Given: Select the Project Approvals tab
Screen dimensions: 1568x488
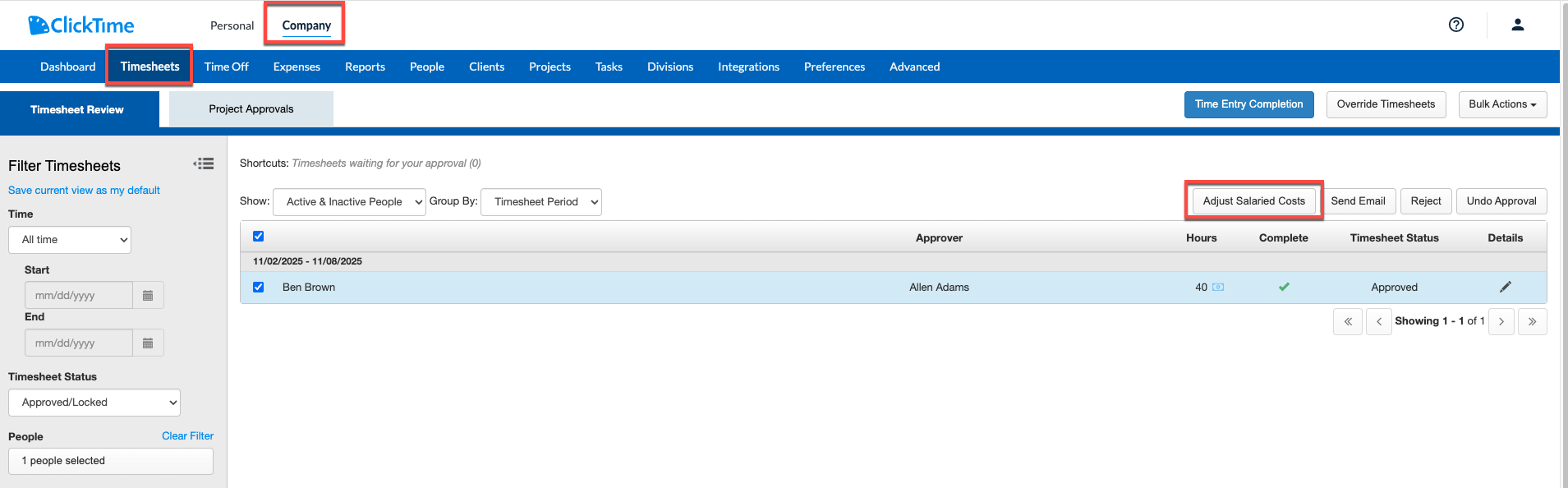Looking at the screenshot, I should [x=251, y=109].
